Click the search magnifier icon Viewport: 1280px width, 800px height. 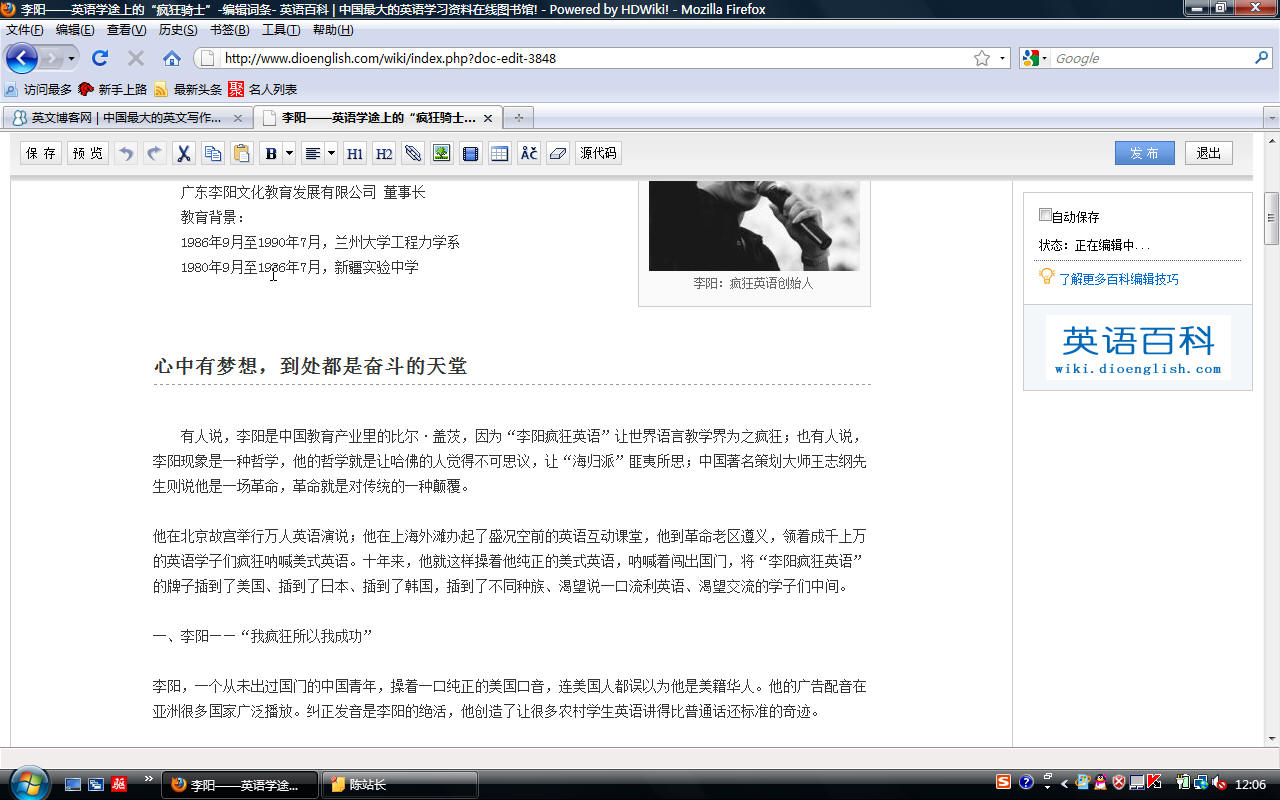pyautogui.click(x=1262, y=58)
